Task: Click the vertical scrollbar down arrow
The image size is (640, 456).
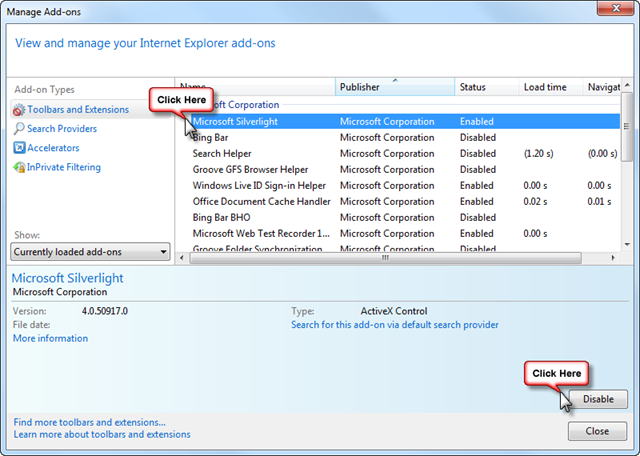Action: pyautogui.click(x=627, y=245)
